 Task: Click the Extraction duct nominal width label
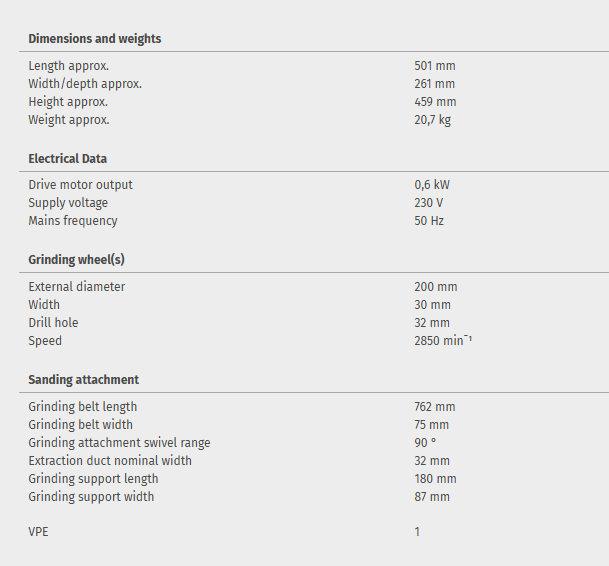click(x=110, y=461)
